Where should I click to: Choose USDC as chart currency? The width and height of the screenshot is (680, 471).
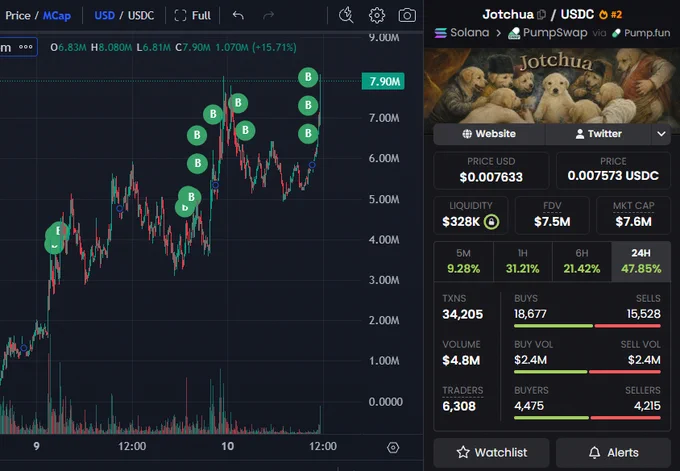tap(141, 16)
